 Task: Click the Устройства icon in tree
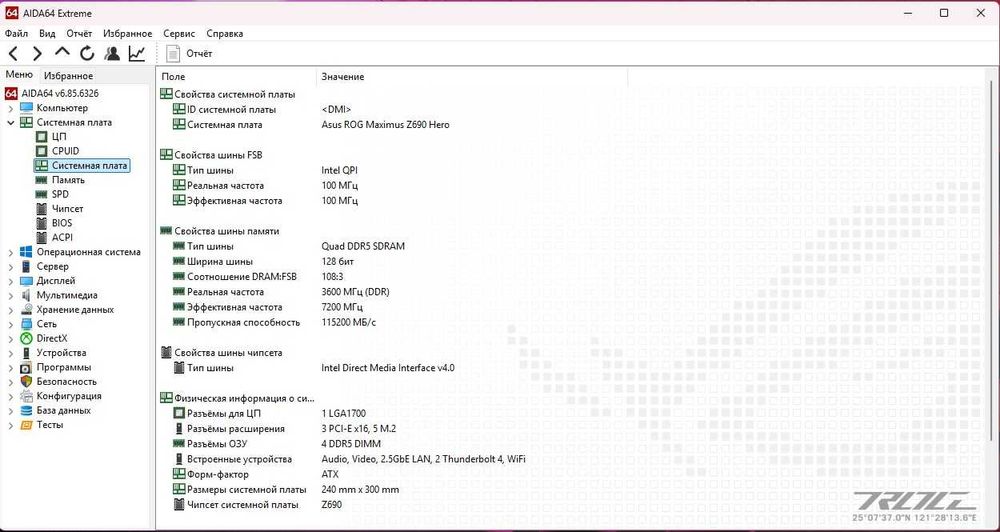pos(26,353)
